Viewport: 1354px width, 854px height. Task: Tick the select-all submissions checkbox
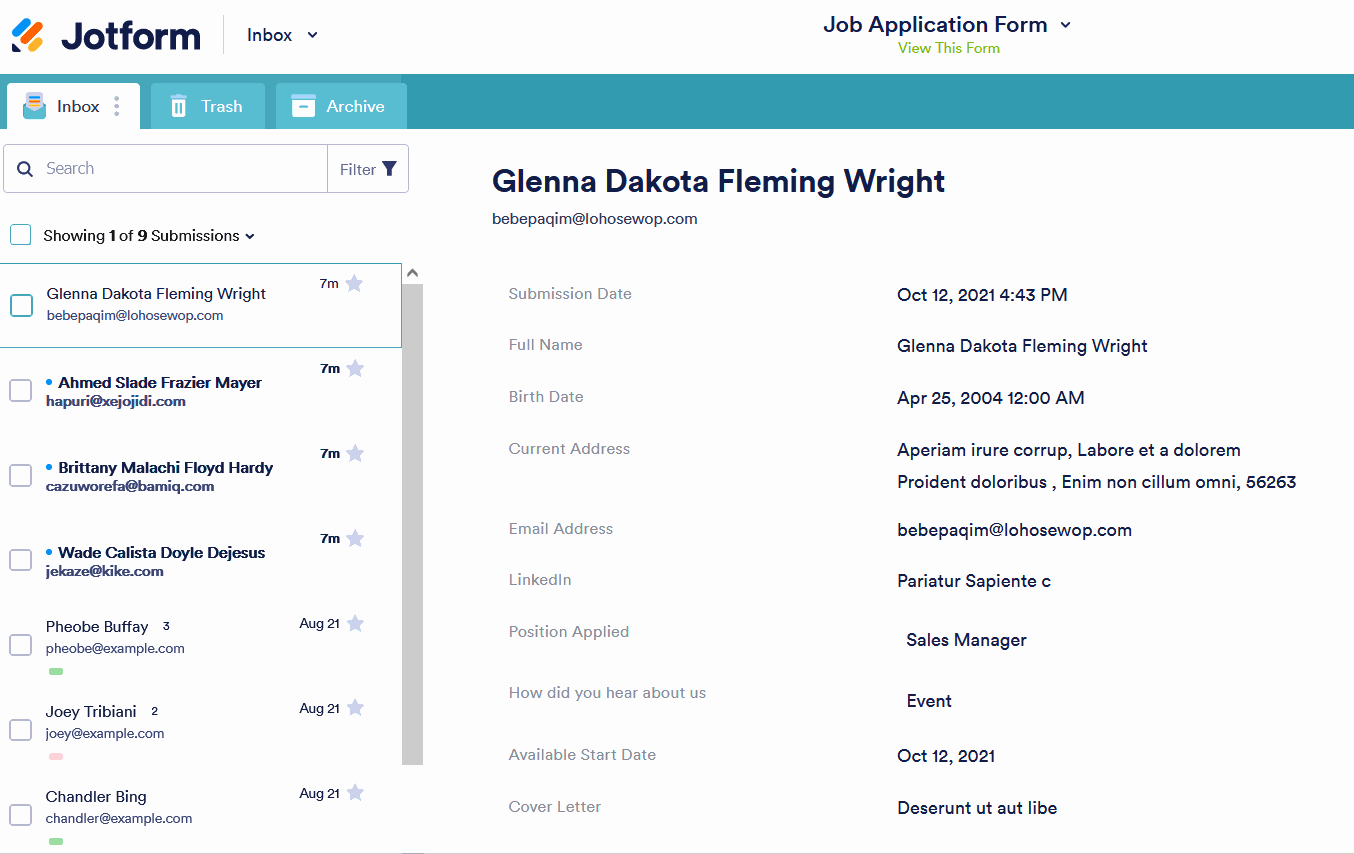click(21, 235)
